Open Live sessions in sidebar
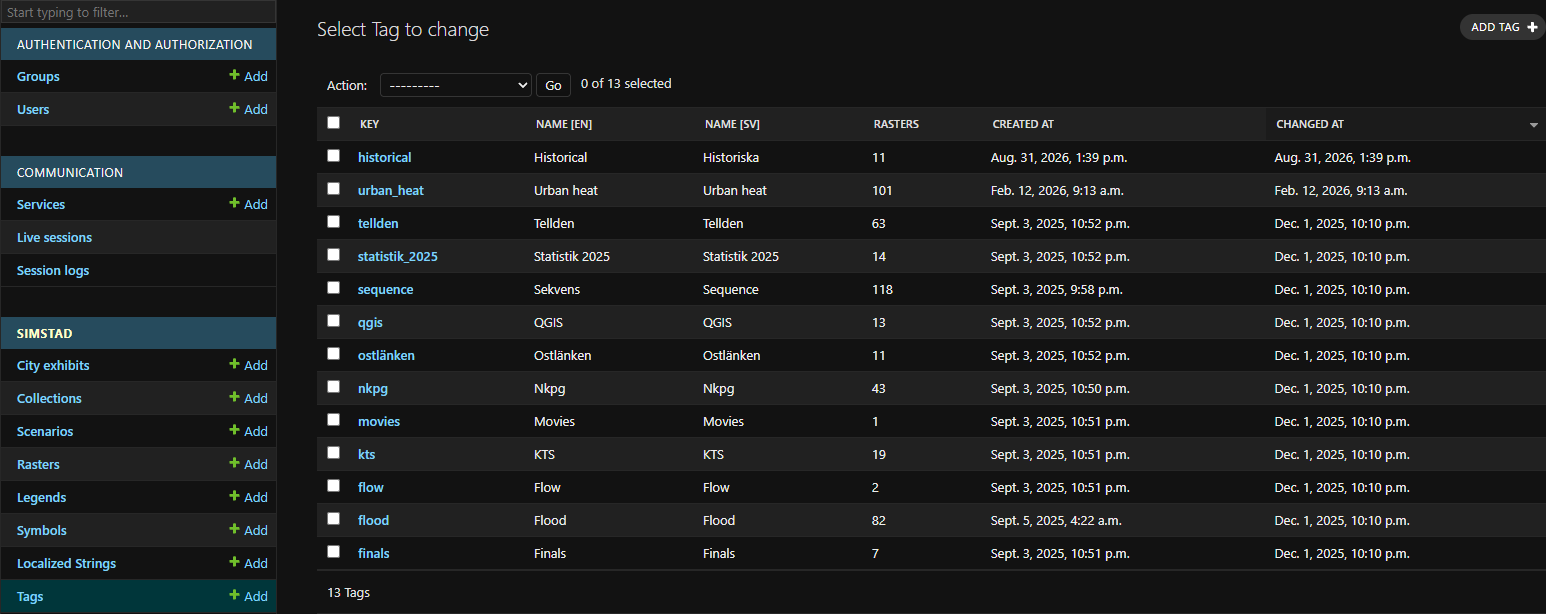This screenshot has height=614, width=1546. point(54,237)
